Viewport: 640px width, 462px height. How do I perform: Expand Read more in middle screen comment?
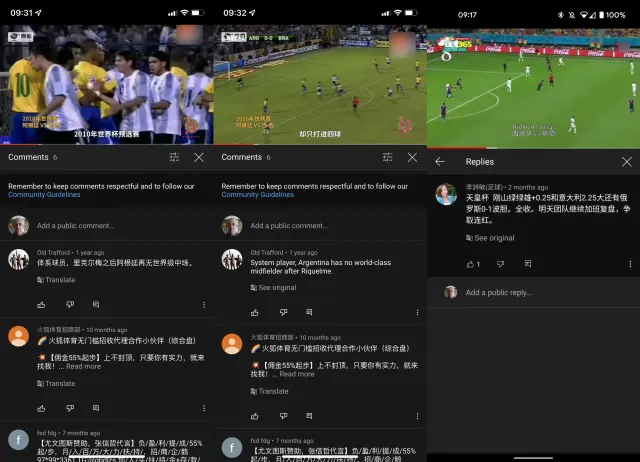tap(297, 374)
